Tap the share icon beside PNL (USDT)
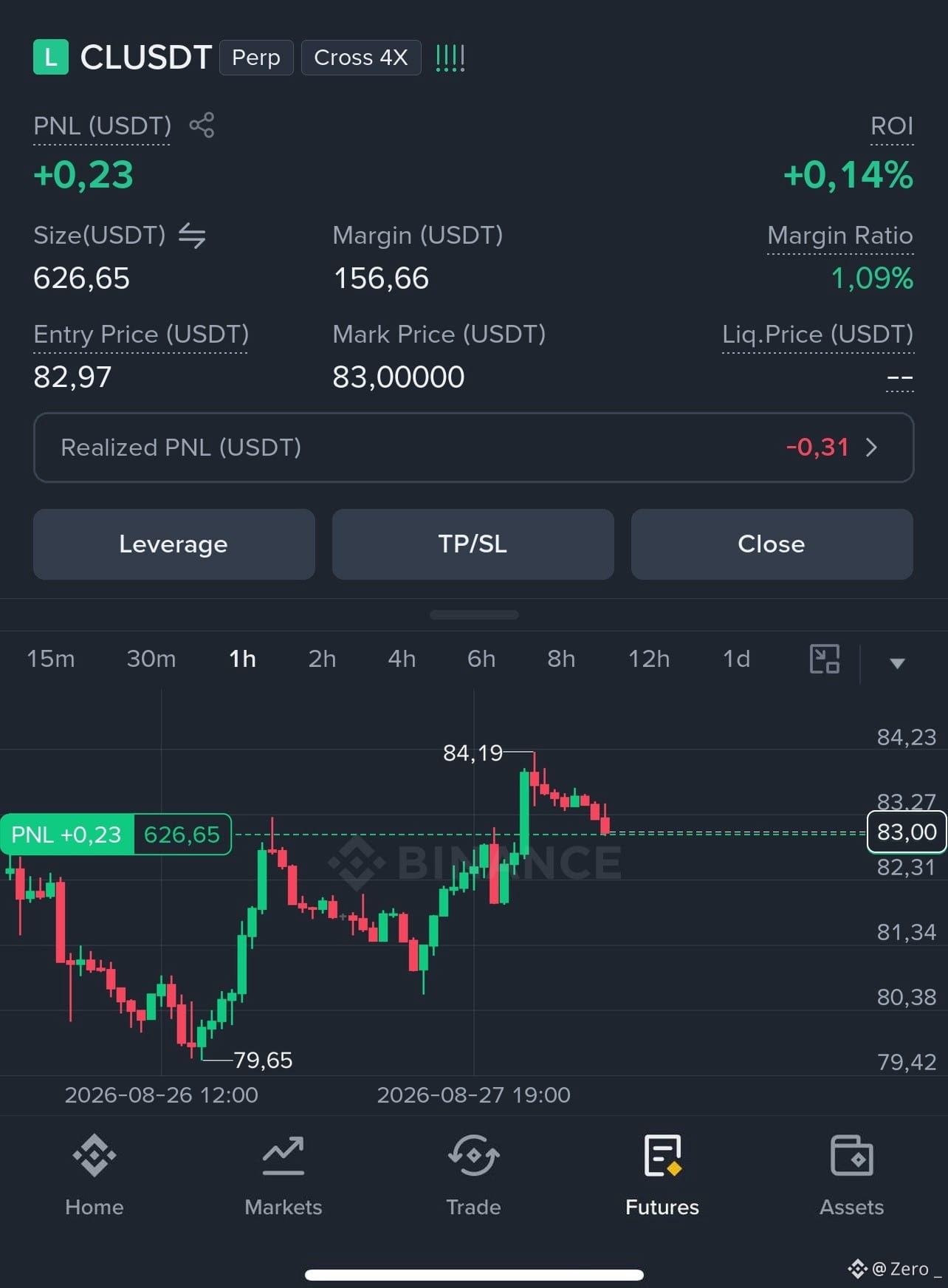 [202, 125]
